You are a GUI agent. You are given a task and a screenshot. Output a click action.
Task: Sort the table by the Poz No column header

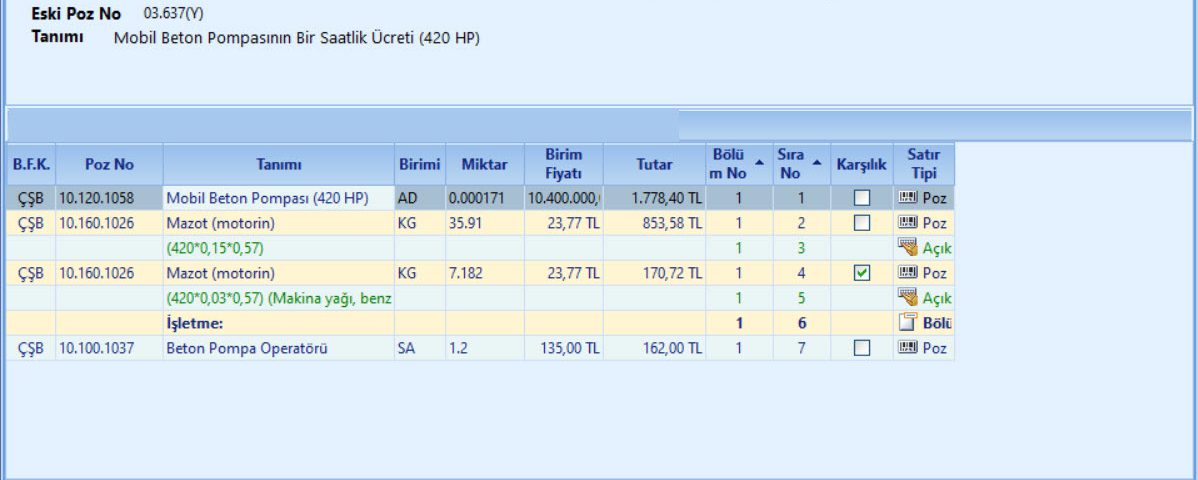109,165
